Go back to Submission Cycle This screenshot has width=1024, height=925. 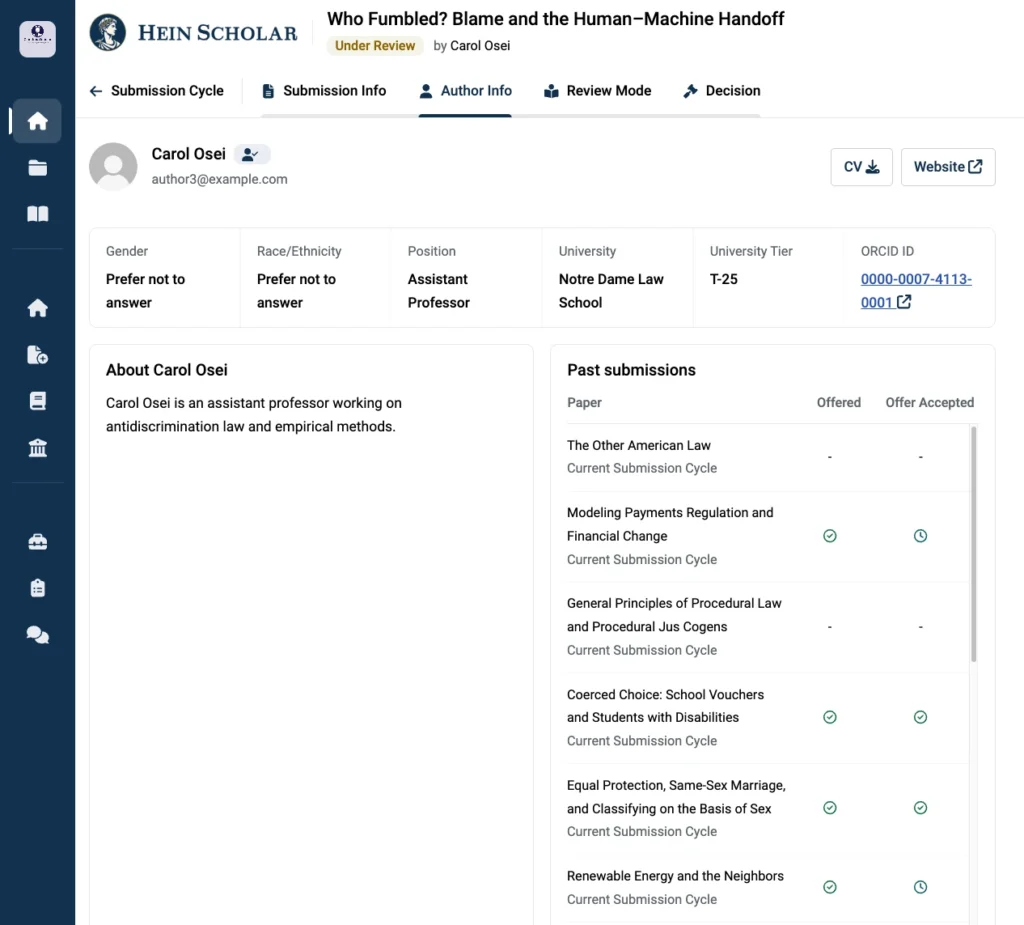point(157,91)
